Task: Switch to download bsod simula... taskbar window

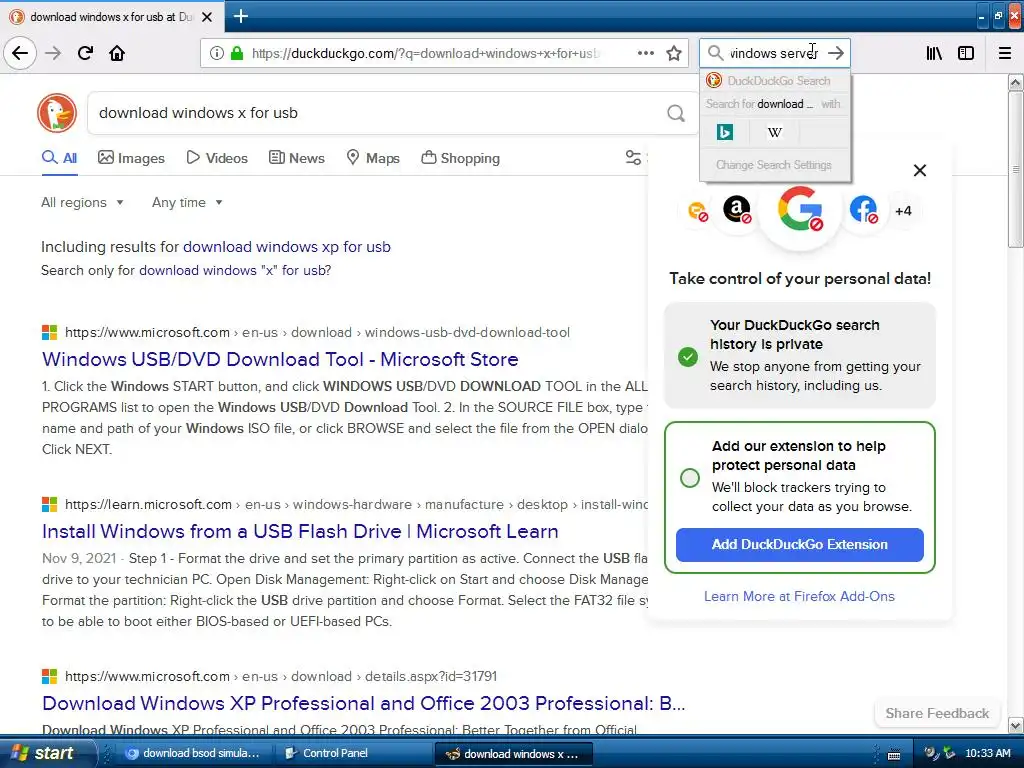Action: [193, 754]
